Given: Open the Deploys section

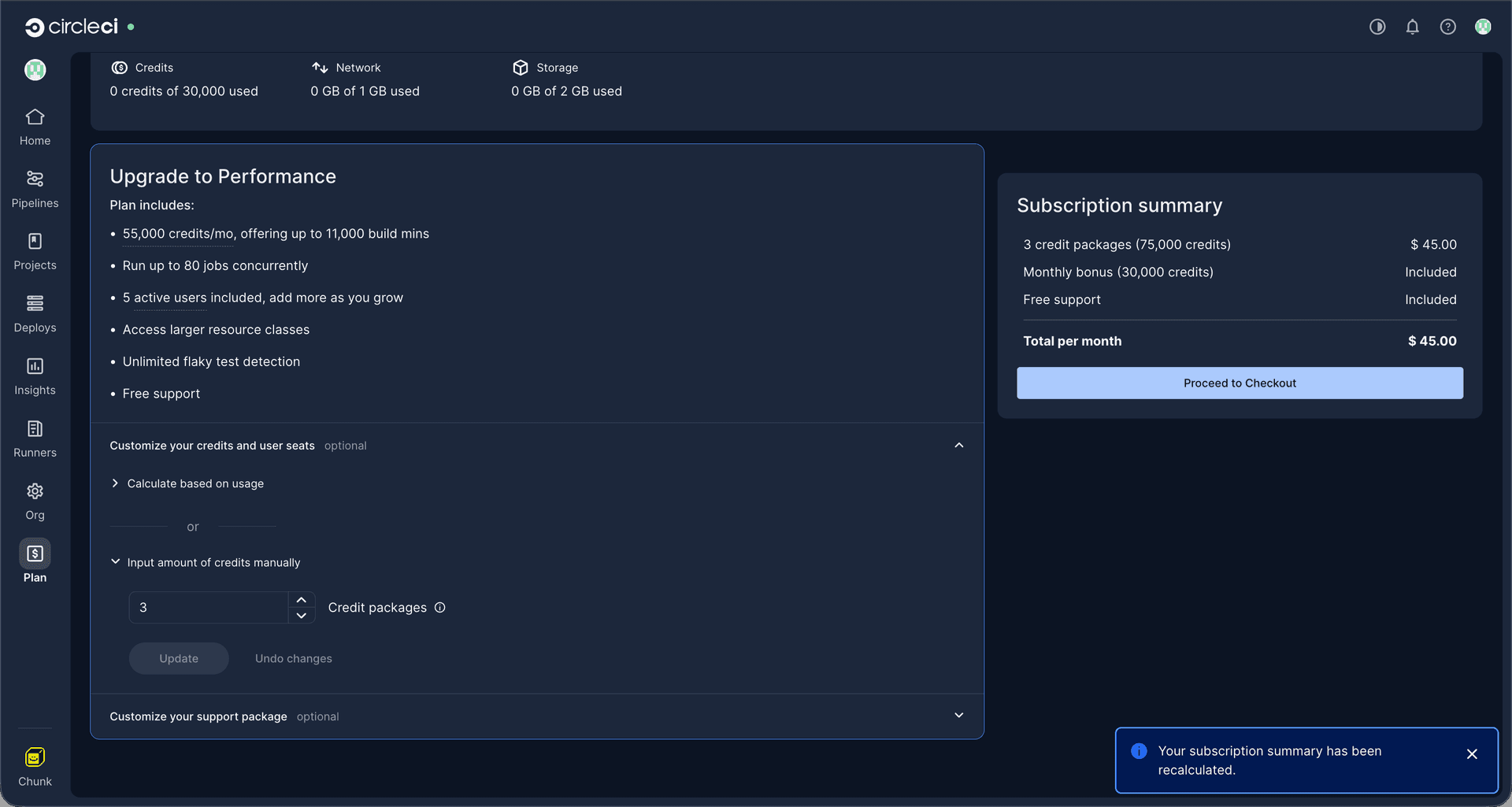Looking at the screenshot, I should 35,304.
